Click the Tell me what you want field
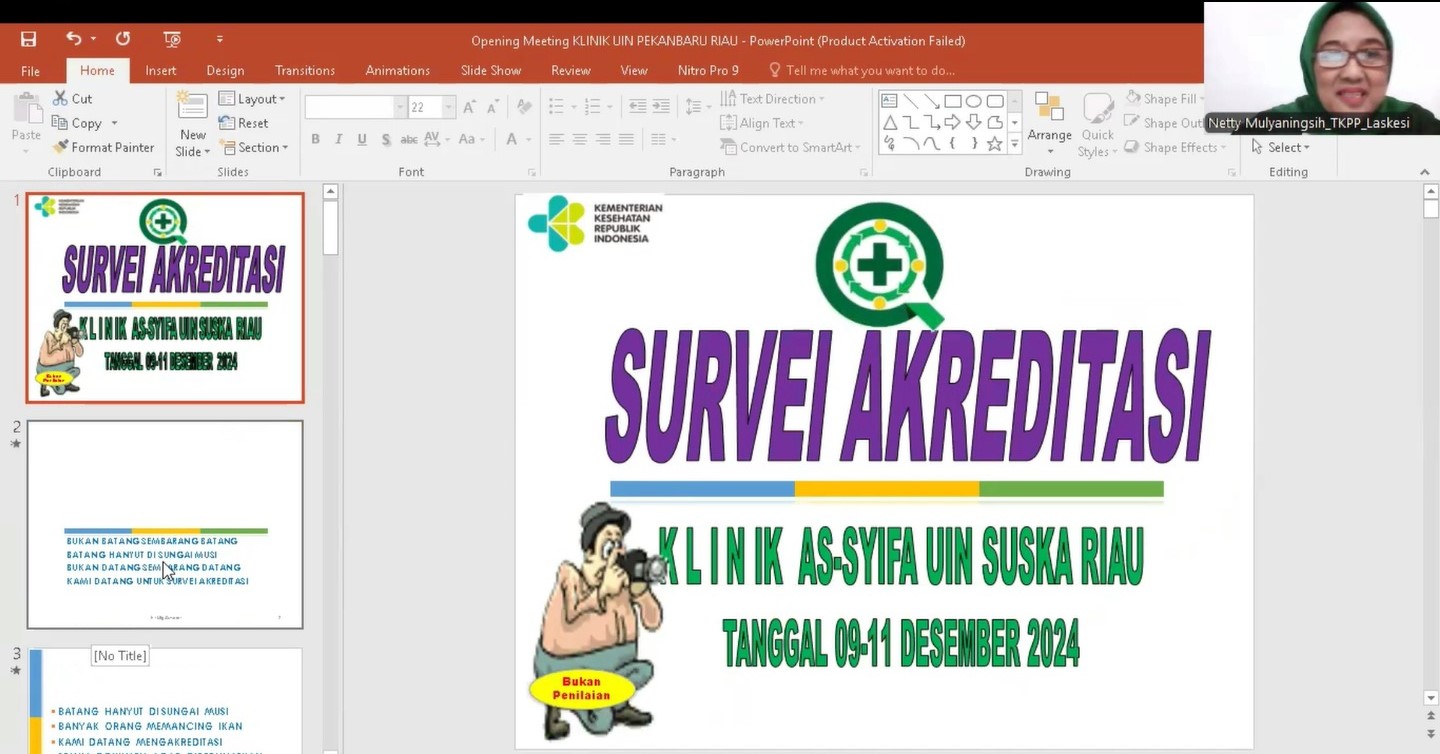1440x754 pixels. point(870,70)
